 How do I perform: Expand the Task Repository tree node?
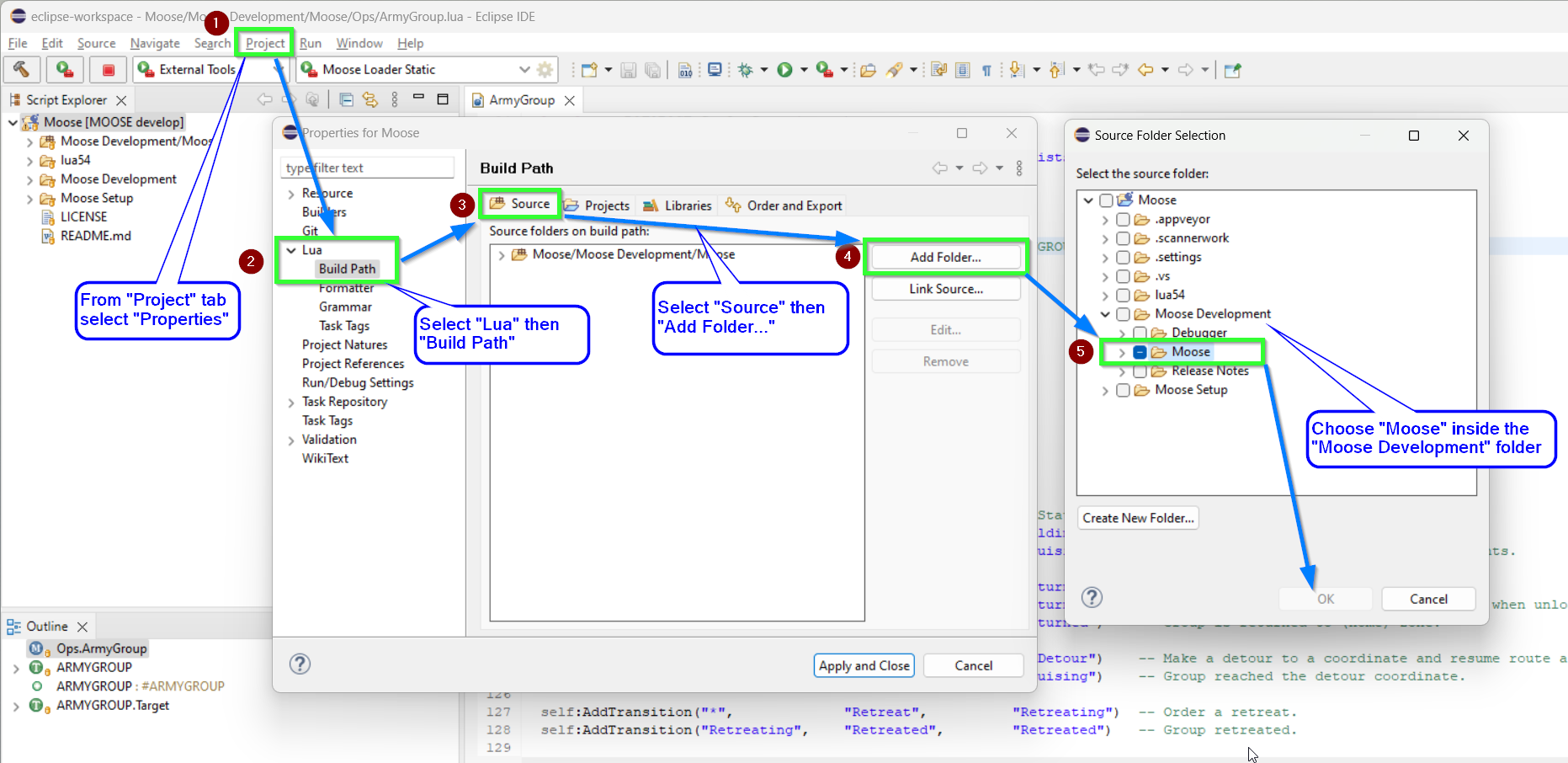click(x=290, y=402)
